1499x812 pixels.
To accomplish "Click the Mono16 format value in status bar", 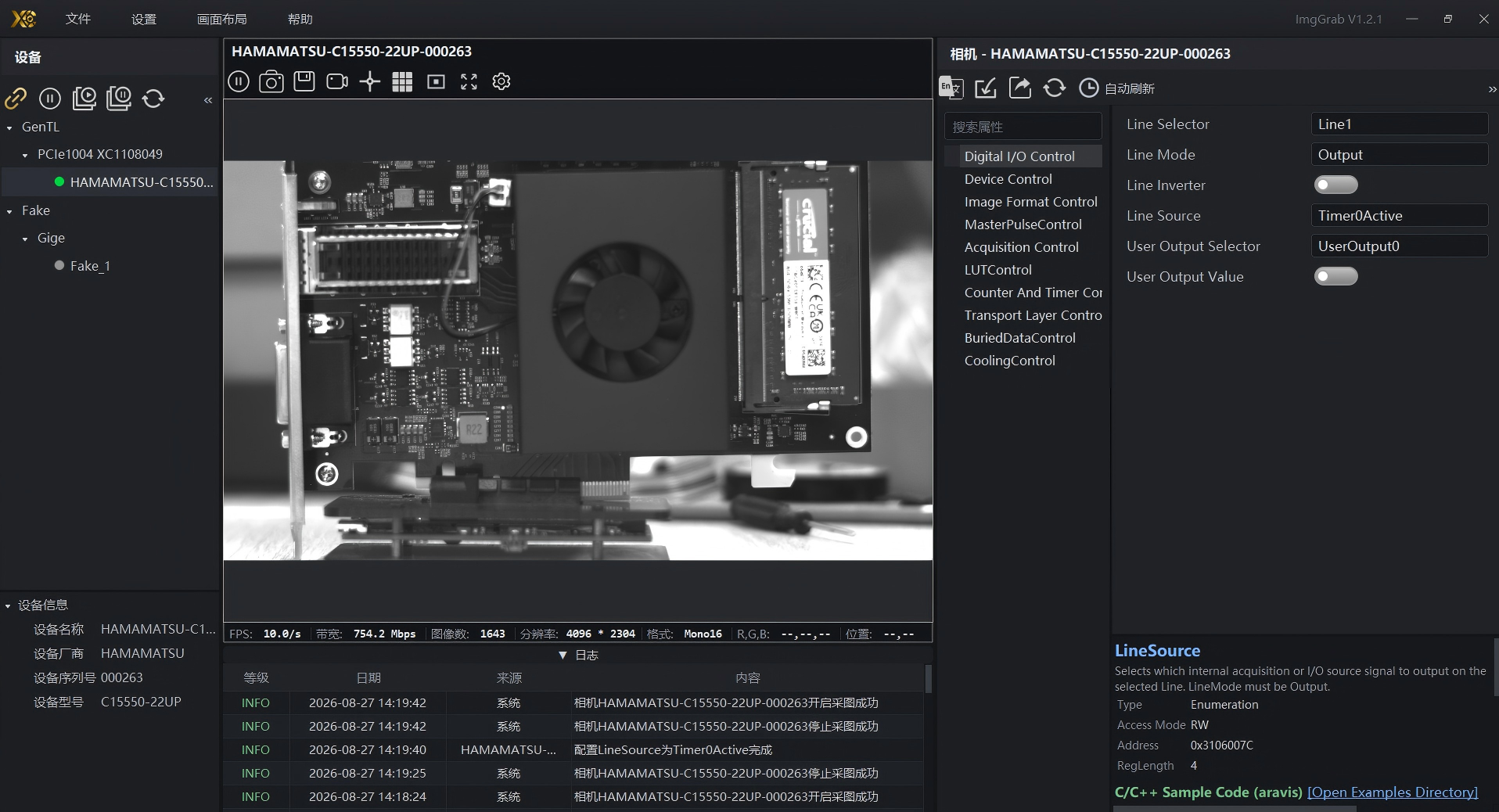I will (x=703, y=634).
